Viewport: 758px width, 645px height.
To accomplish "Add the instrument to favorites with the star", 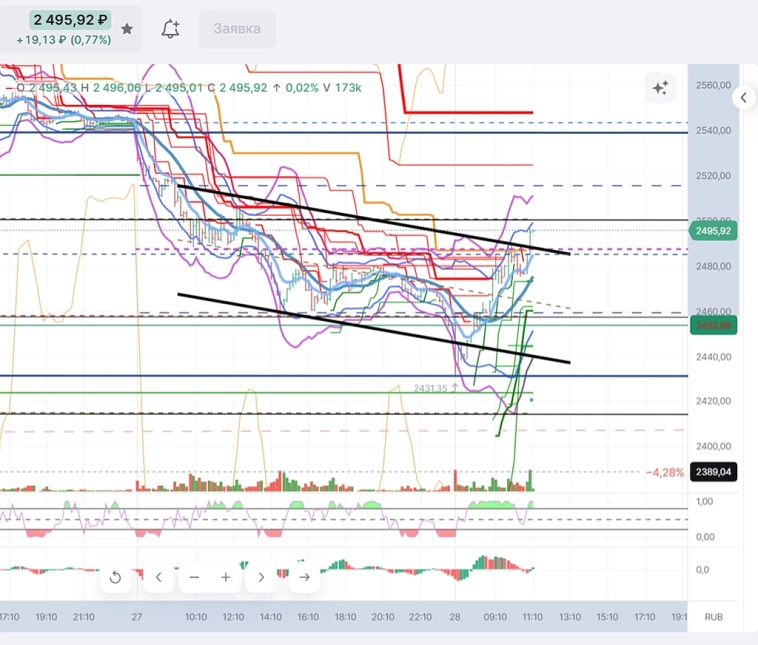I will 127,29.
